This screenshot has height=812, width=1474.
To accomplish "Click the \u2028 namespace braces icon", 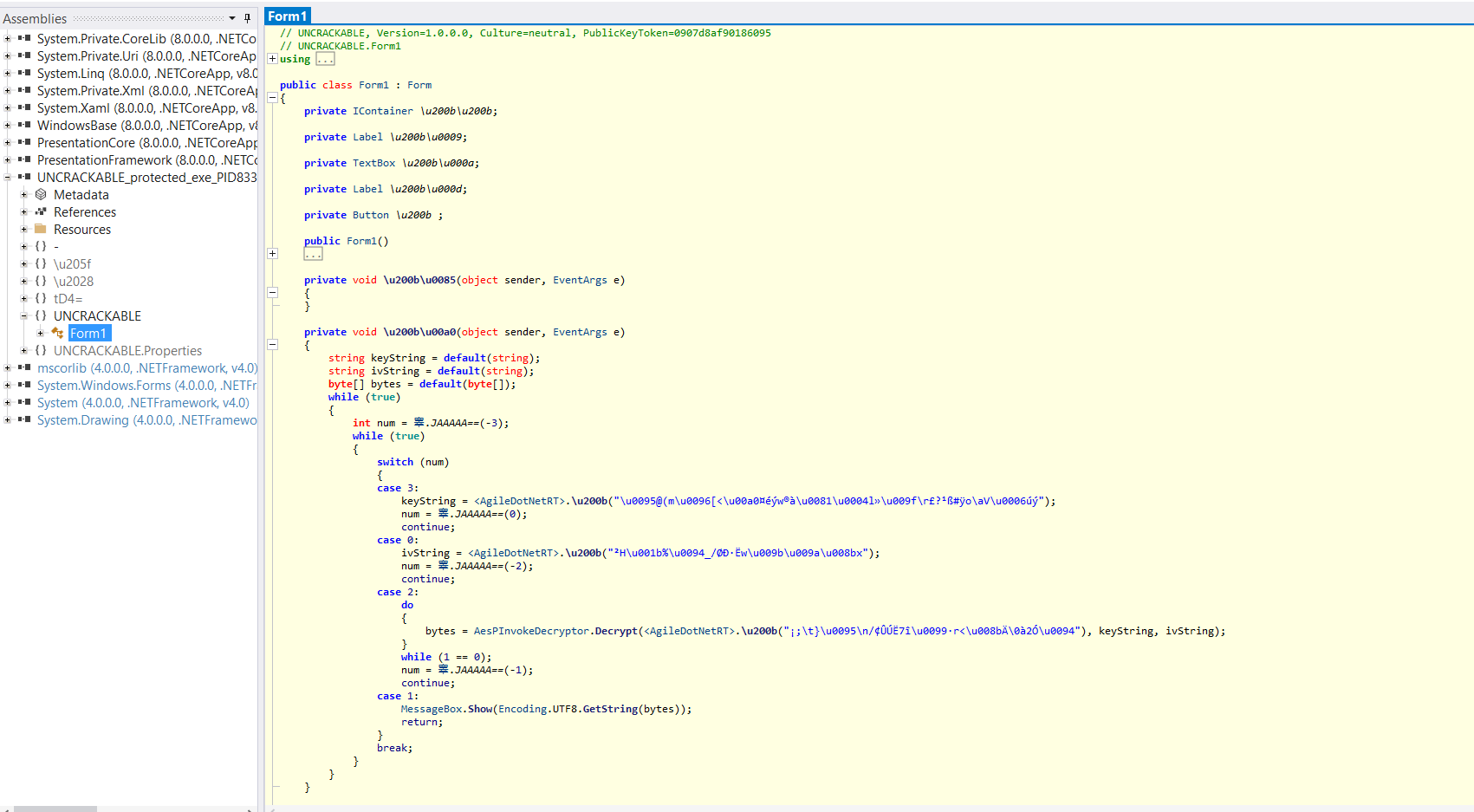I will [x=41, y=281].
